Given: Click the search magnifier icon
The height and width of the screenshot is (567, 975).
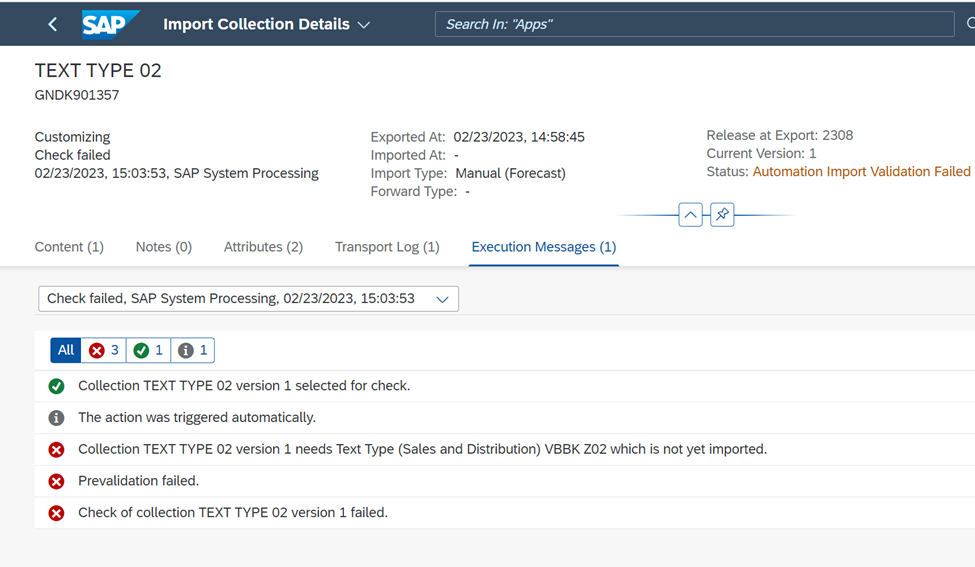Looking at the screenshot, I should pos(971,24).
